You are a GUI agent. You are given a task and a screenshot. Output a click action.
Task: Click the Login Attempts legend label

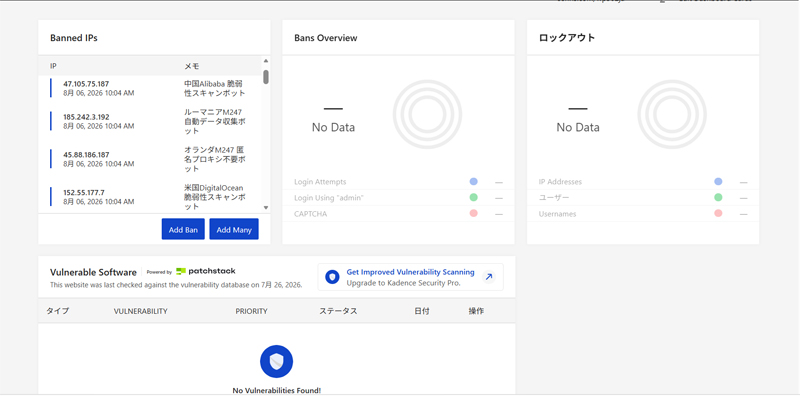(320, 182)
